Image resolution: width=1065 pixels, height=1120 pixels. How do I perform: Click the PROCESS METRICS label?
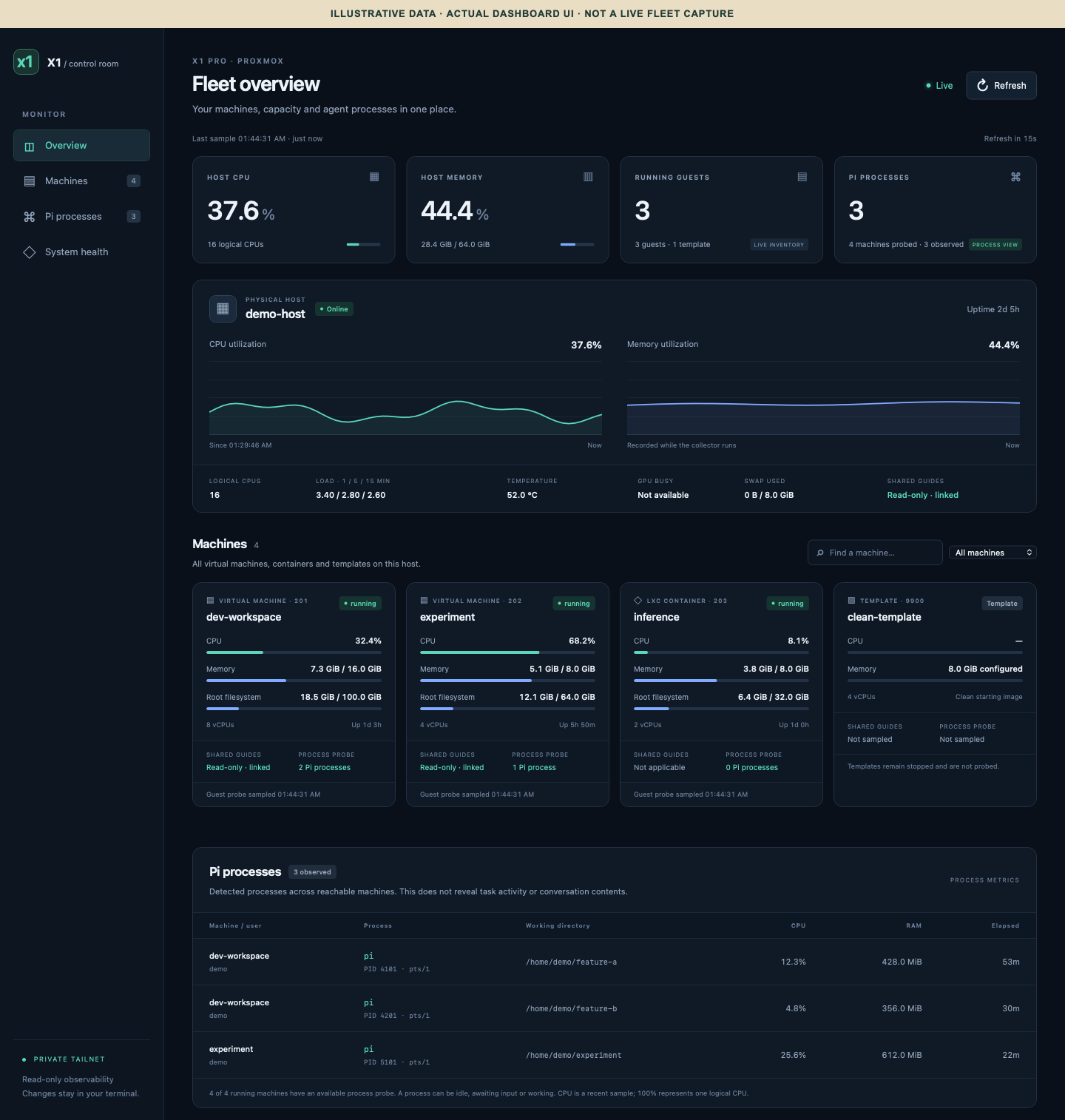pos(984,880)
